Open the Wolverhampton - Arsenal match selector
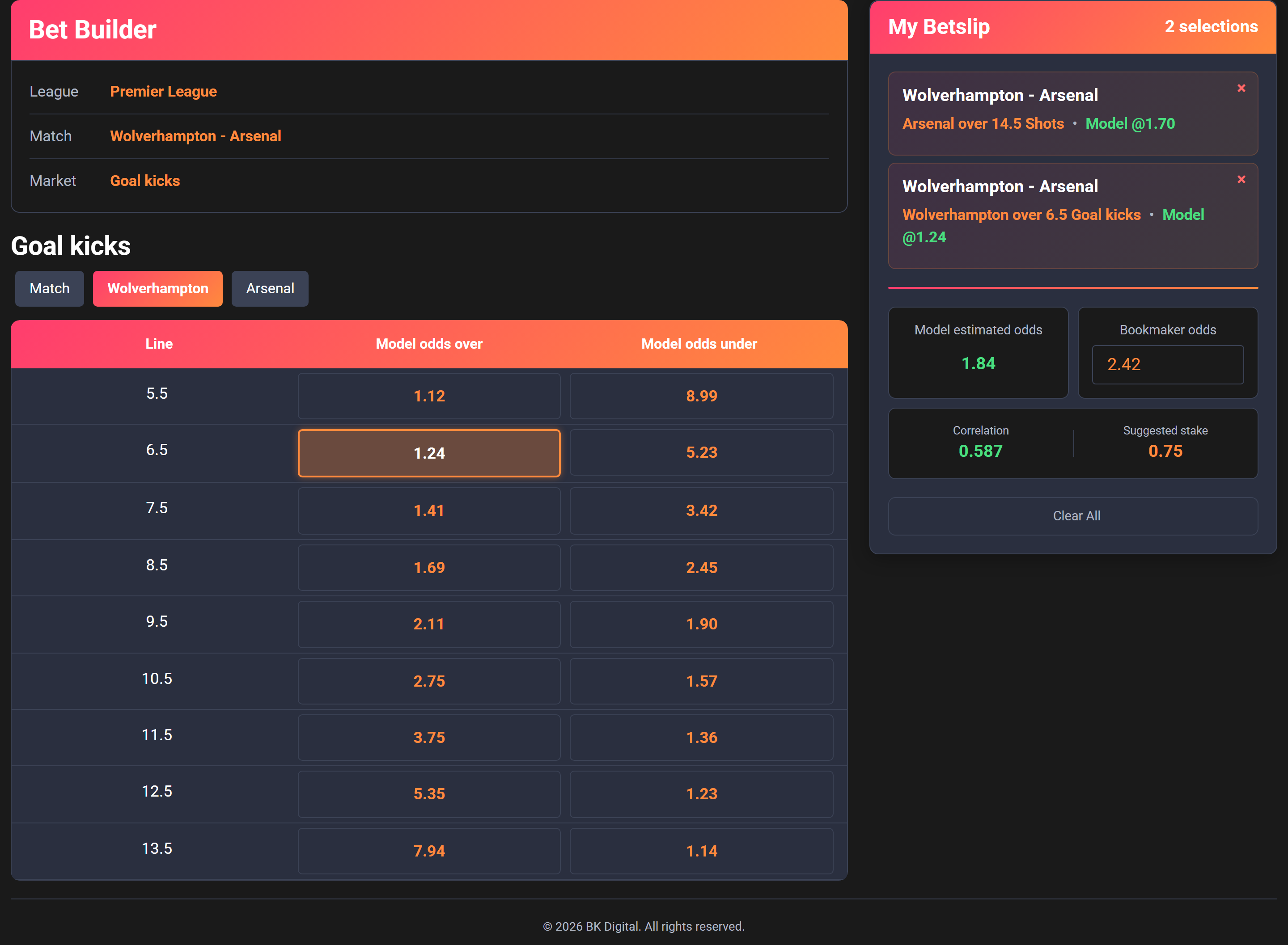 point(196,136)
